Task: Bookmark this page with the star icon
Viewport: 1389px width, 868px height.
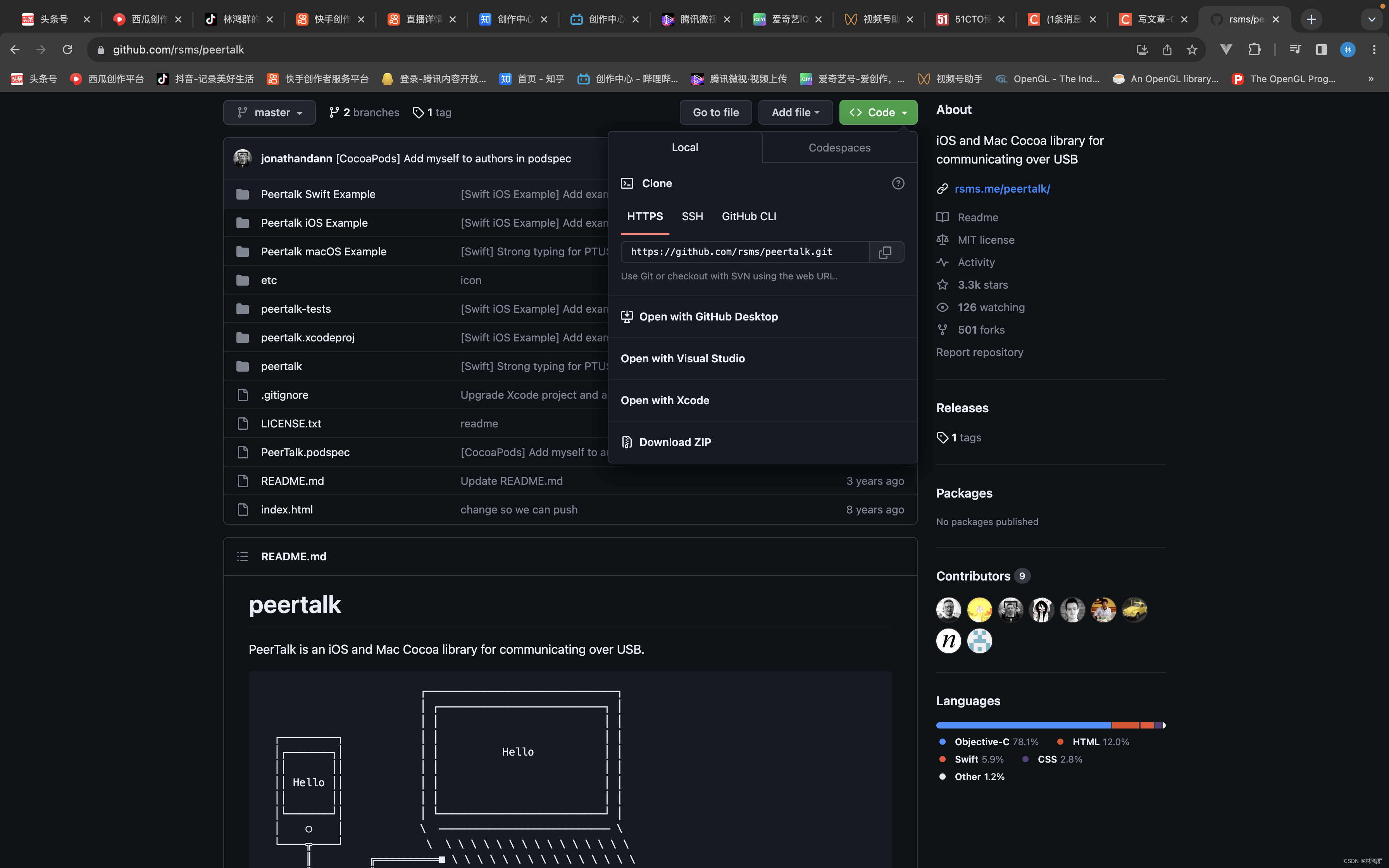Action: 1192,50
